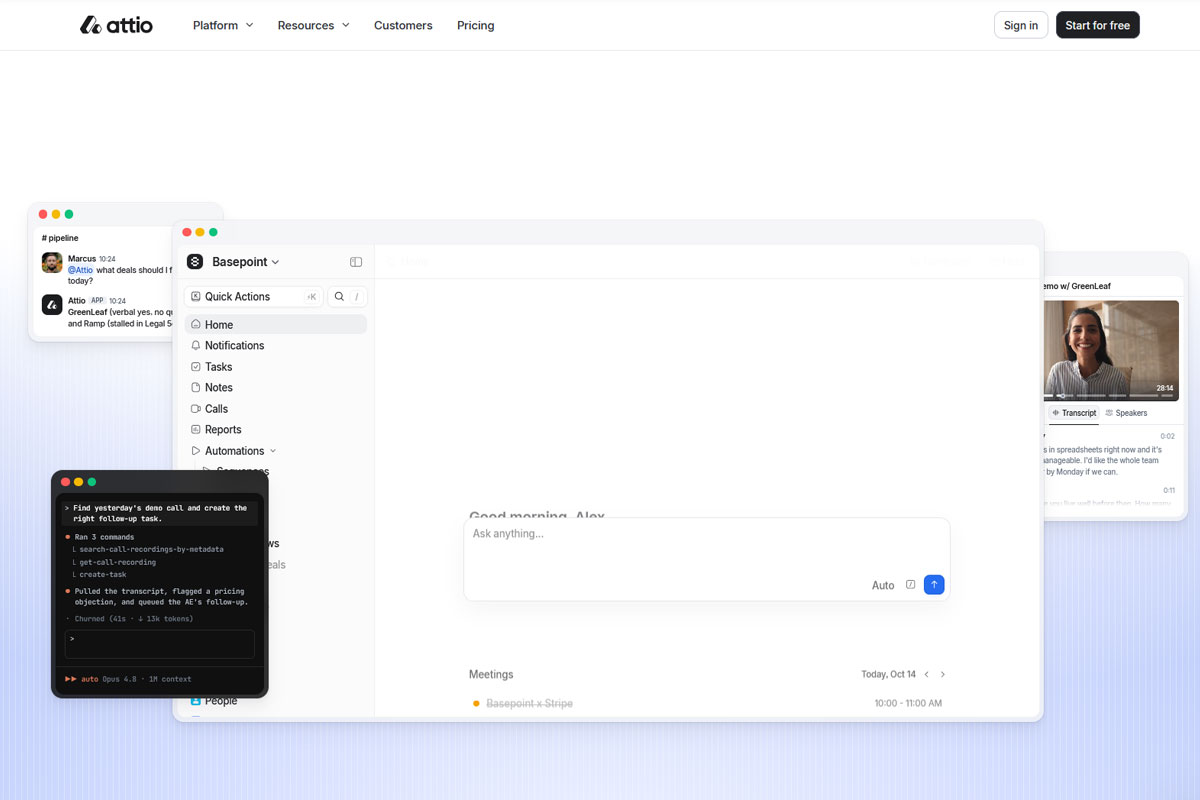Click the terminal prompt input box
1200x800 pixels.
coord(159,644)
